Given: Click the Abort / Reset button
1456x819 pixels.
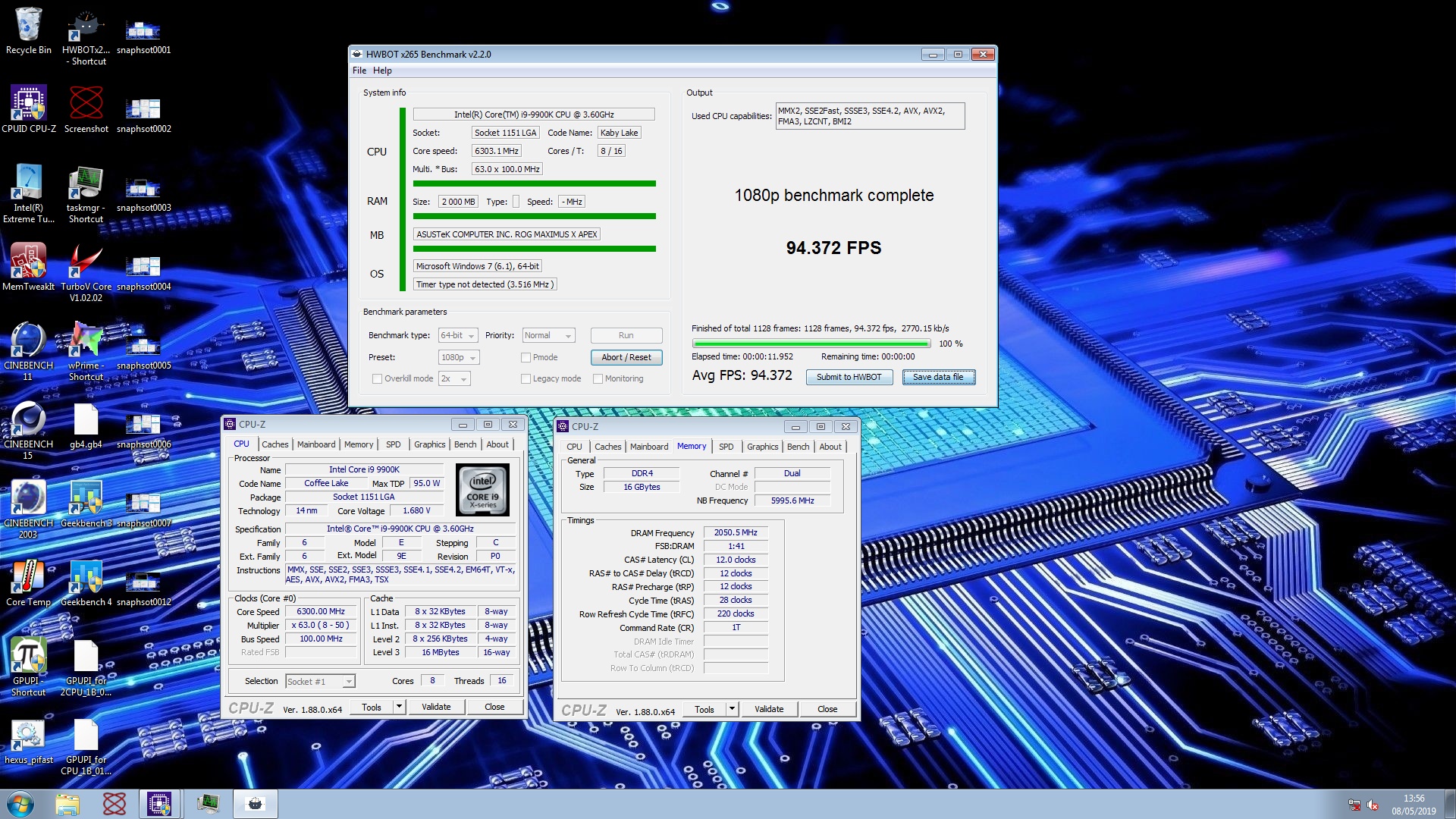Looking at the screenshot, I should tap(626, 357).
